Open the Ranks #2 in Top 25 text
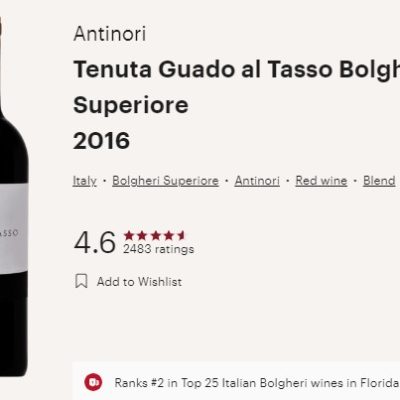This screenshot has width=400, height=400. (x=257, y=383)
